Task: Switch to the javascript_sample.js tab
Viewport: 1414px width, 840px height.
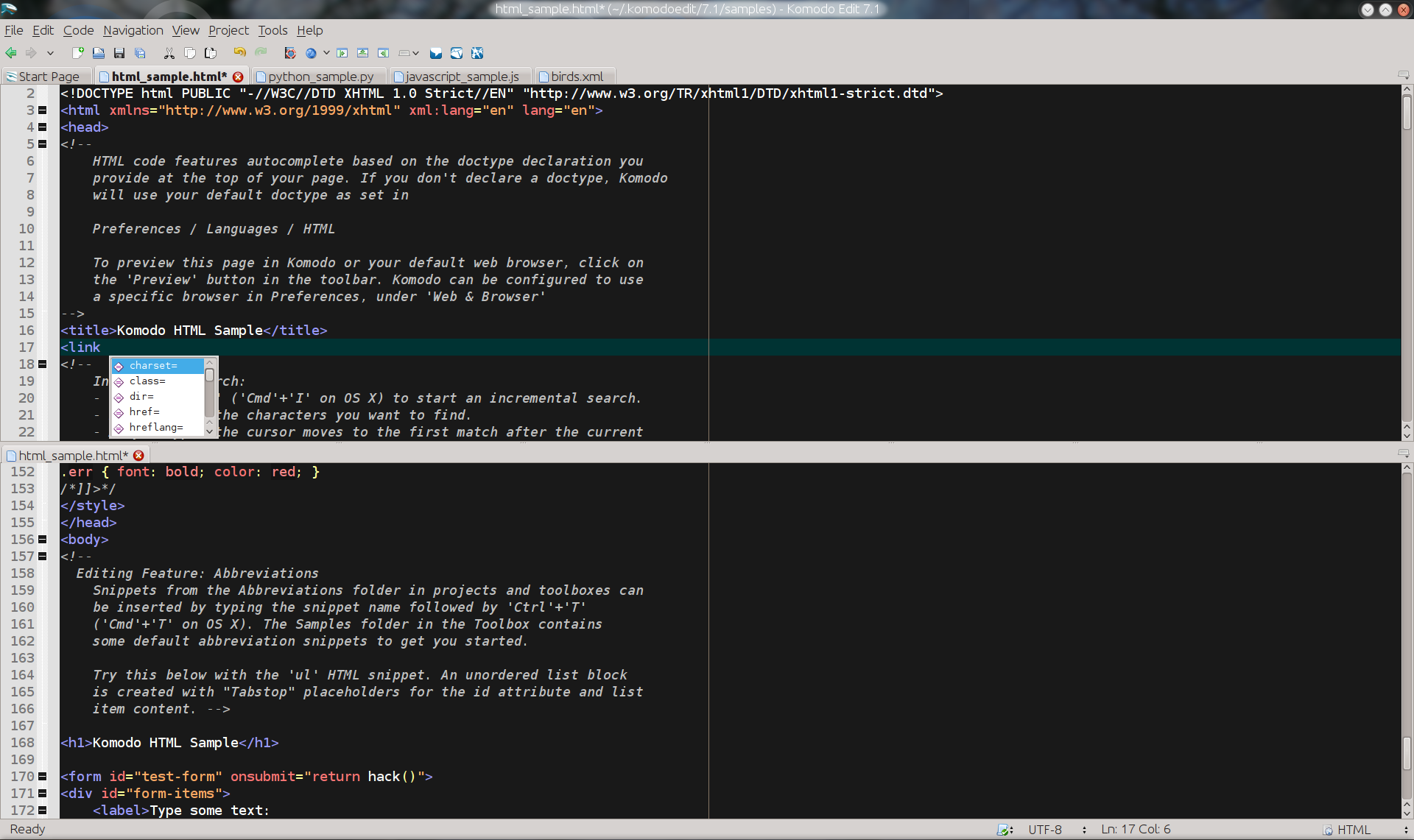Action: [460, 77]
